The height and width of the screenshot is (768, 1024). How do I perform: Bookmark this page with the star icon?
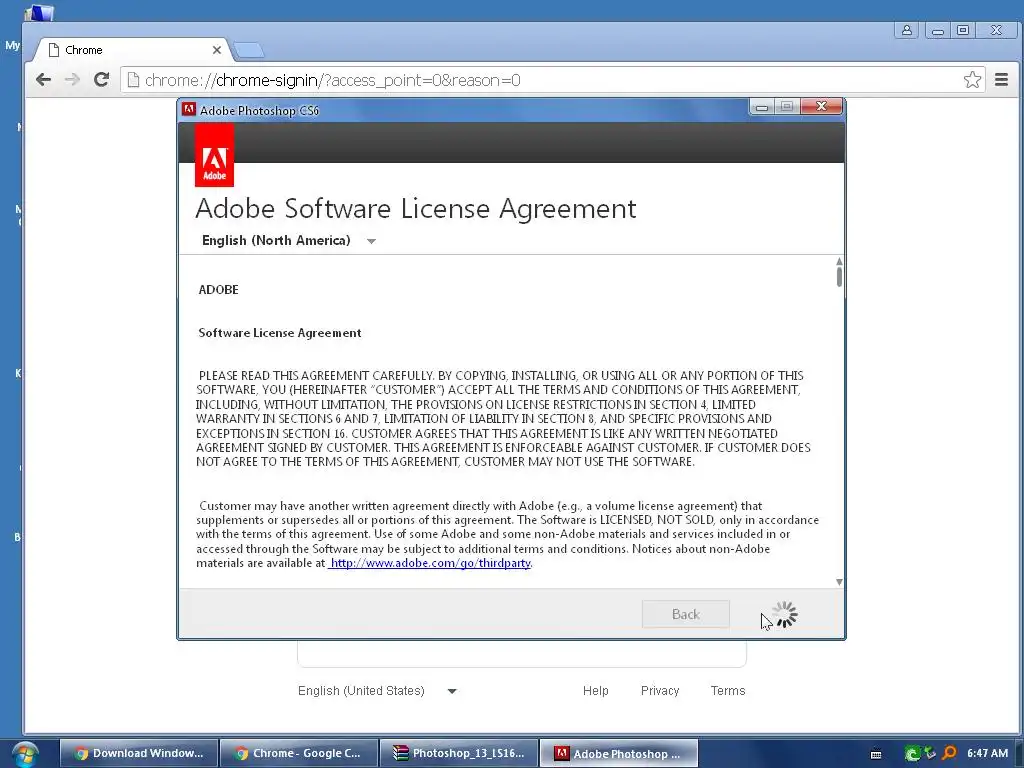pyautogui.click(x=972, y=80)
